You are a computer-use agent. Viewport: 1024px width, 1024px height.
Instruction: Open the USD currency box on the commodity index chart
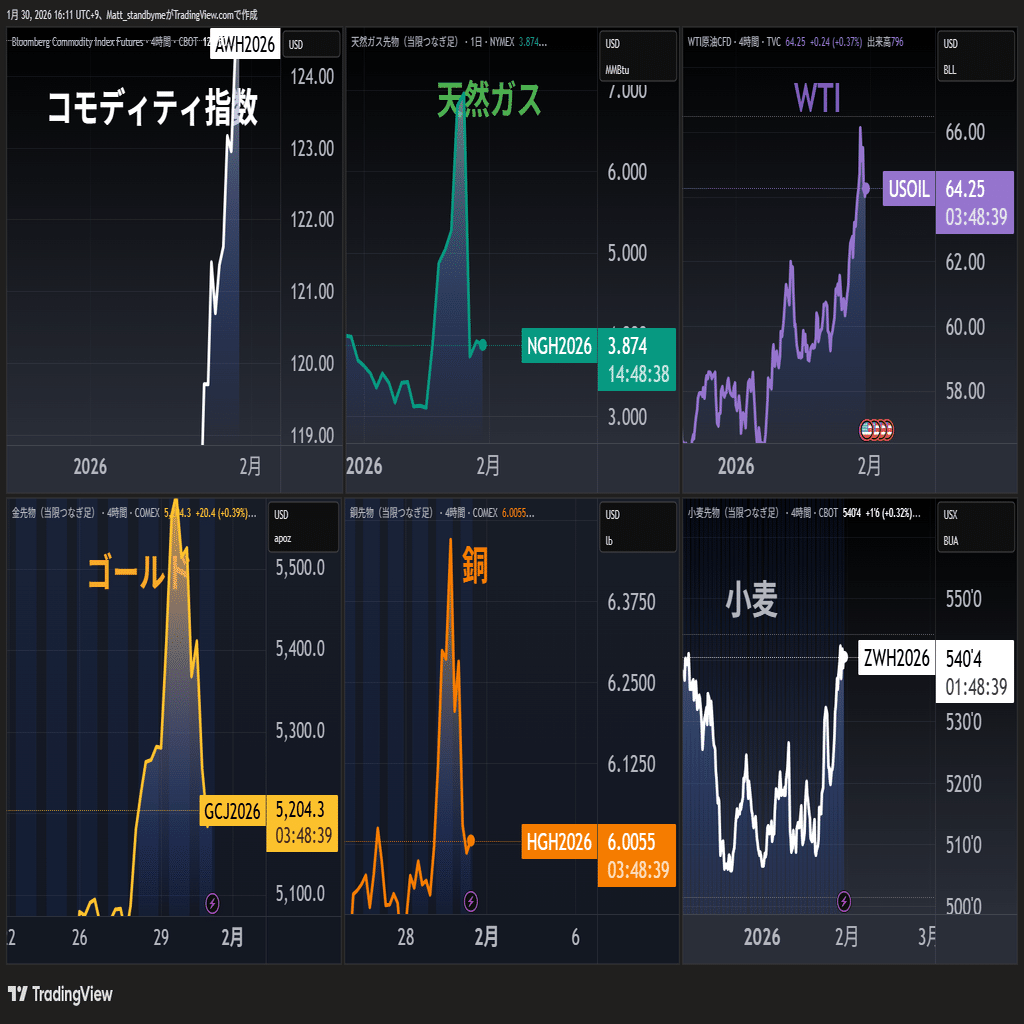(x=312, y=44)
